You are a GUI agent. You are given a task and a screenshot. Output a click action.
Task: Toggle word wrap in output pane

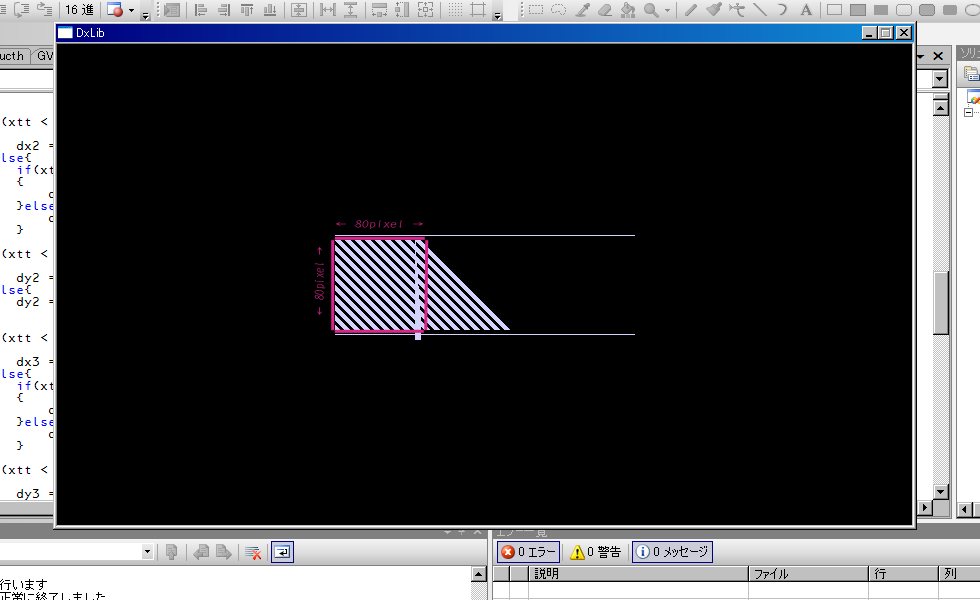[x=282, y=552]
